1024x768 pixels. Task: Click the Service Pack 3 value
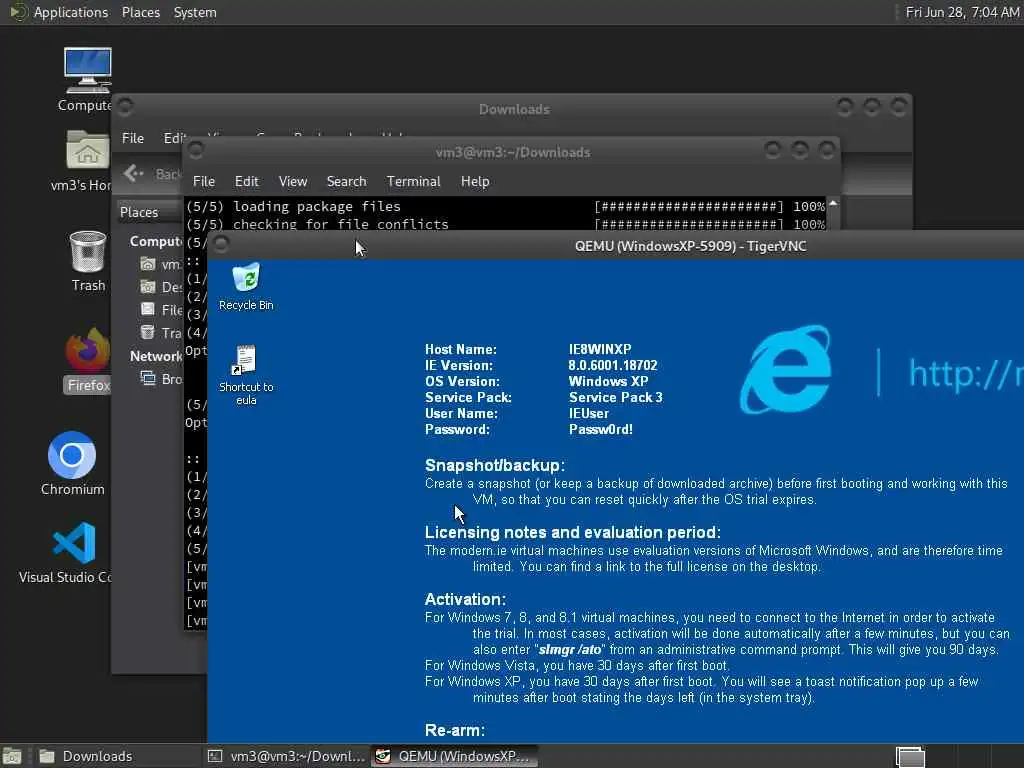(615, 398)
